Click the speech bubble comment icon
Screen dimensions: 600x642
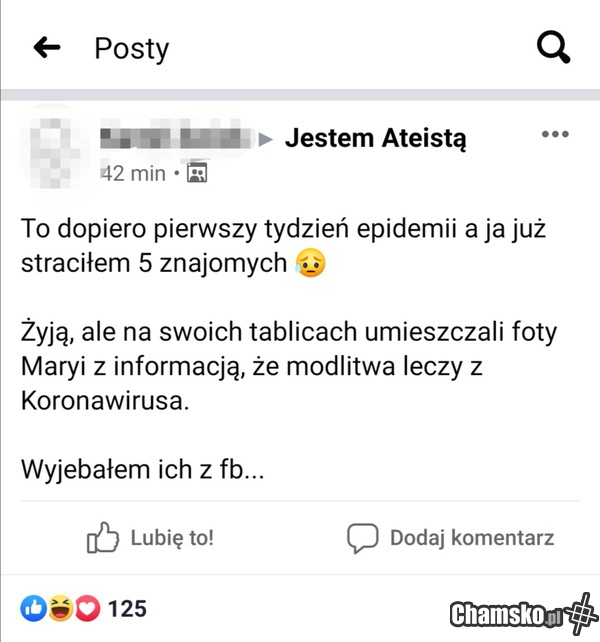362,538
